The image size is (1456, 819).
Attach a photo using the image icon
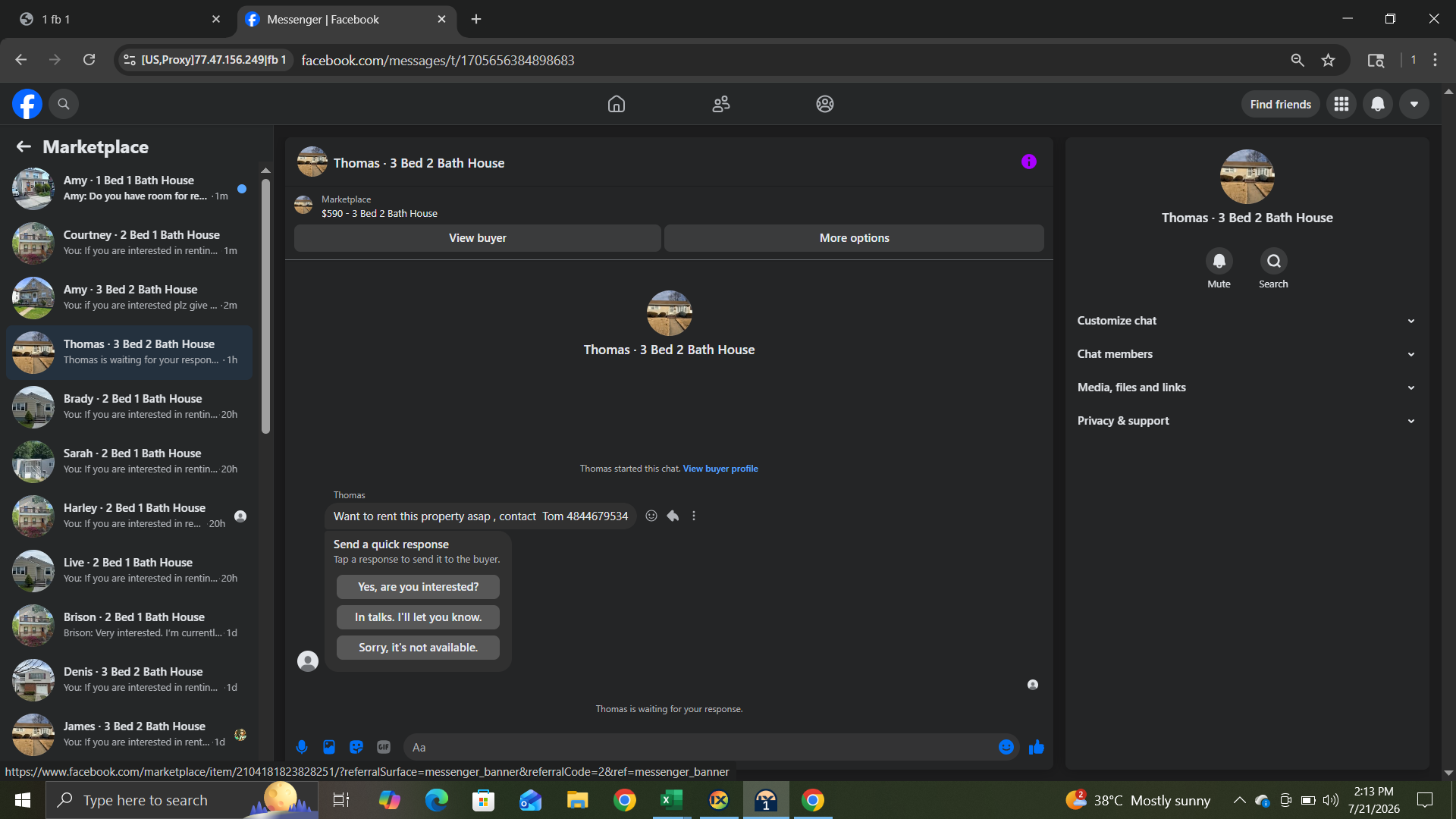(x=329, y=747)
